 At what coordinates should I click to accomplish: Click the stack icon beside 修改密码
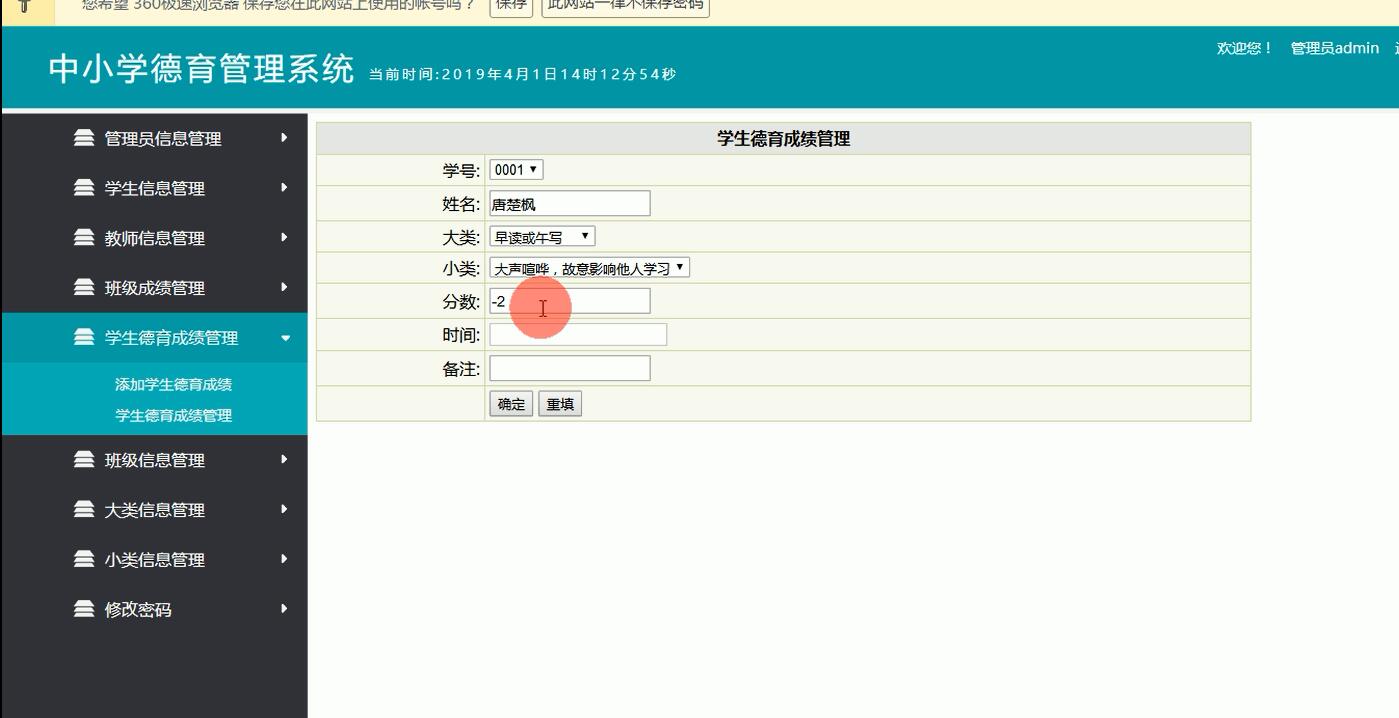[84, 609]
